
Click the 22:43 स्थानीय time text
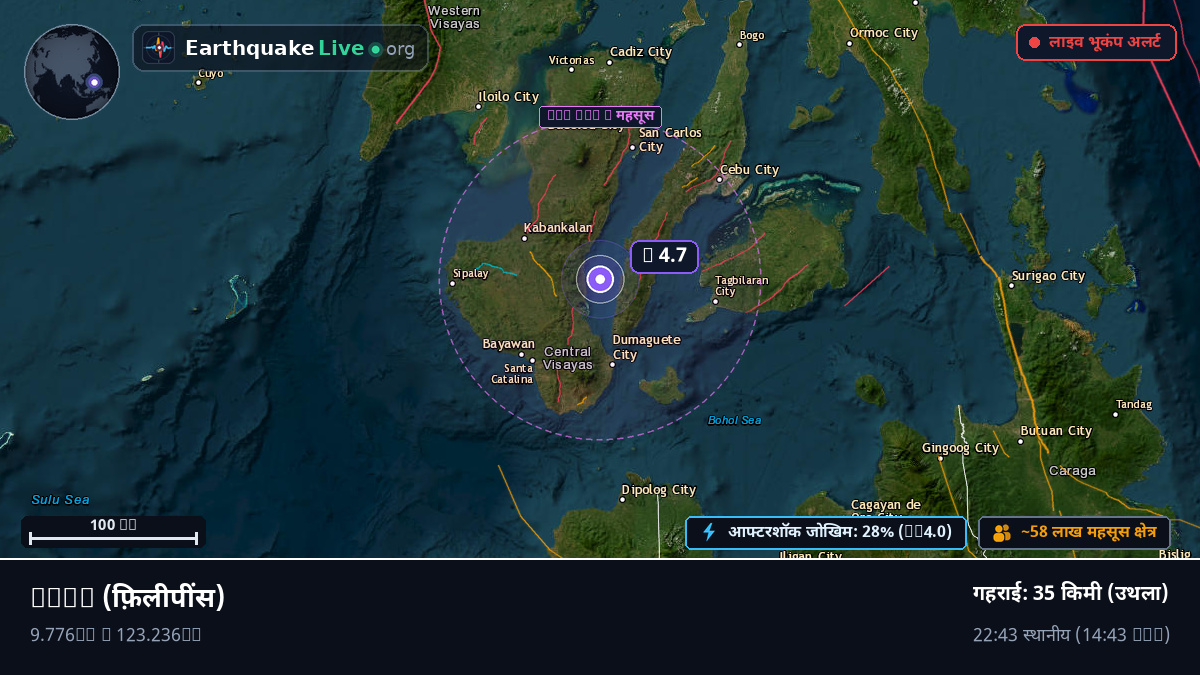pyautogui.click(x=1071, y=635)
